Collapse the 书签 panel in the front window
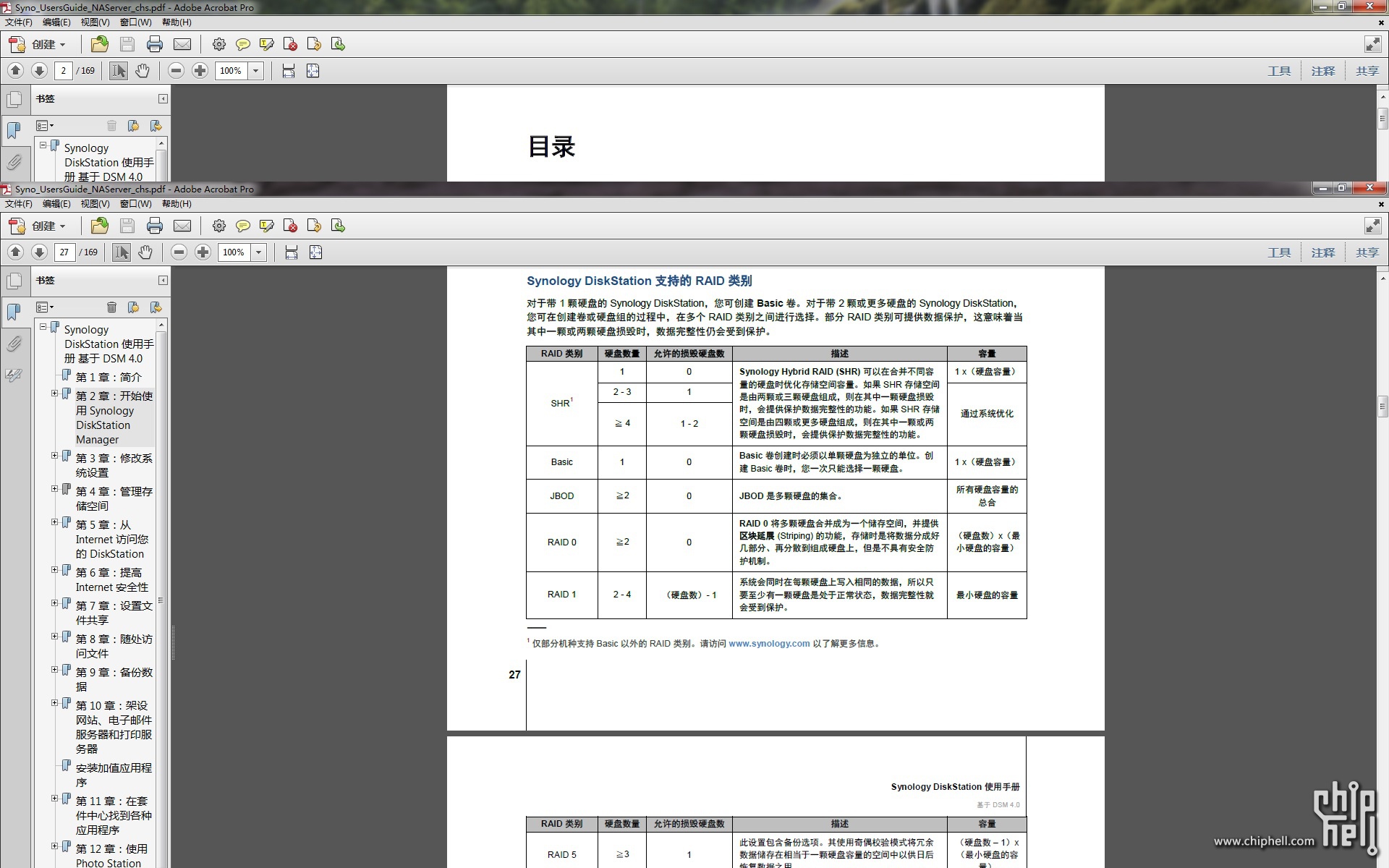1389x868 pixels. click(163, 281)
